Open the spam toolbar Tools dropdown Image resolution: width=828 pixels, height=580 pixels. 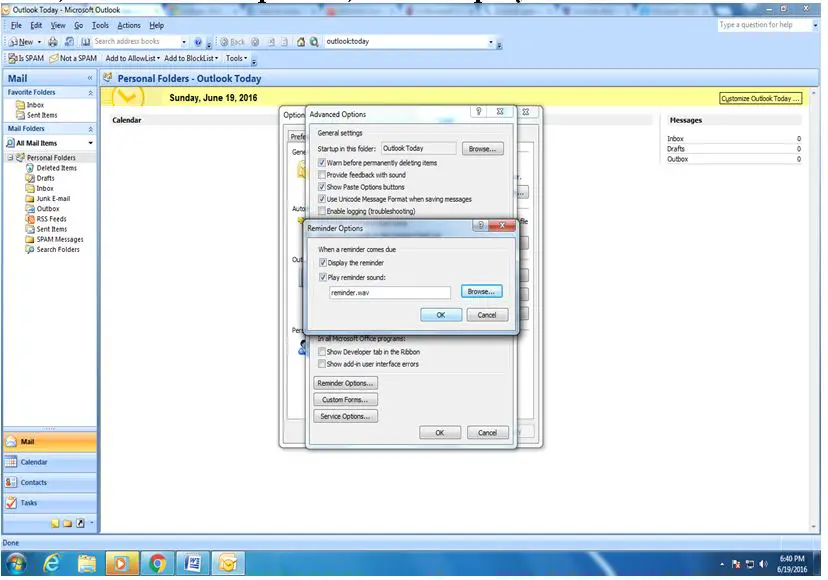237,58
